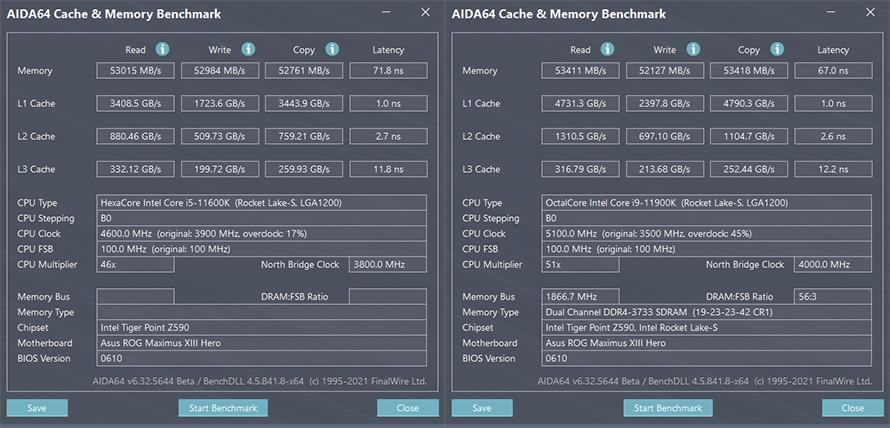Click the Write info icon in the i5-11600K window

pos(247,49)
